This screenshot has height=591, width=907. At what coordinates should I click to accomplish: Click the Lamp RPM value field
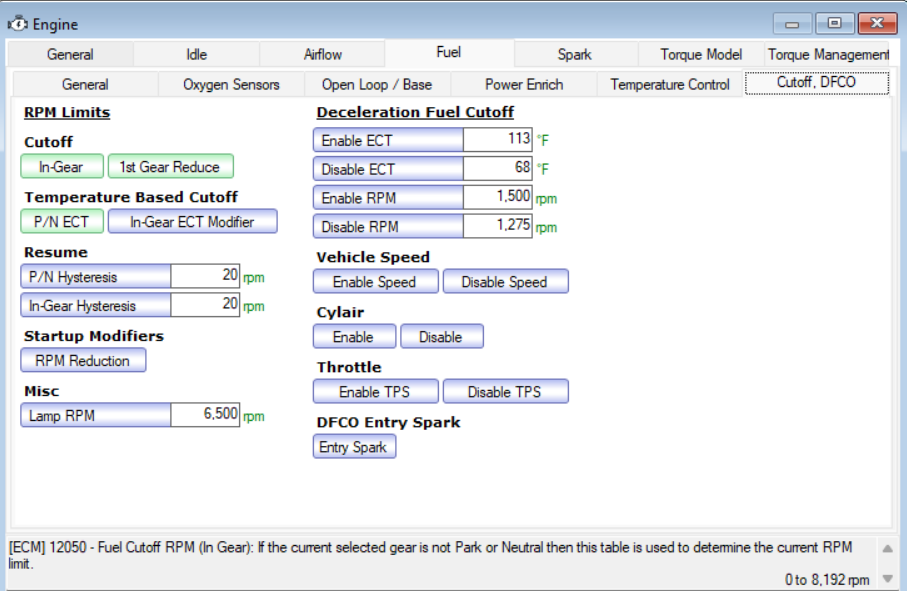(205, 415)
